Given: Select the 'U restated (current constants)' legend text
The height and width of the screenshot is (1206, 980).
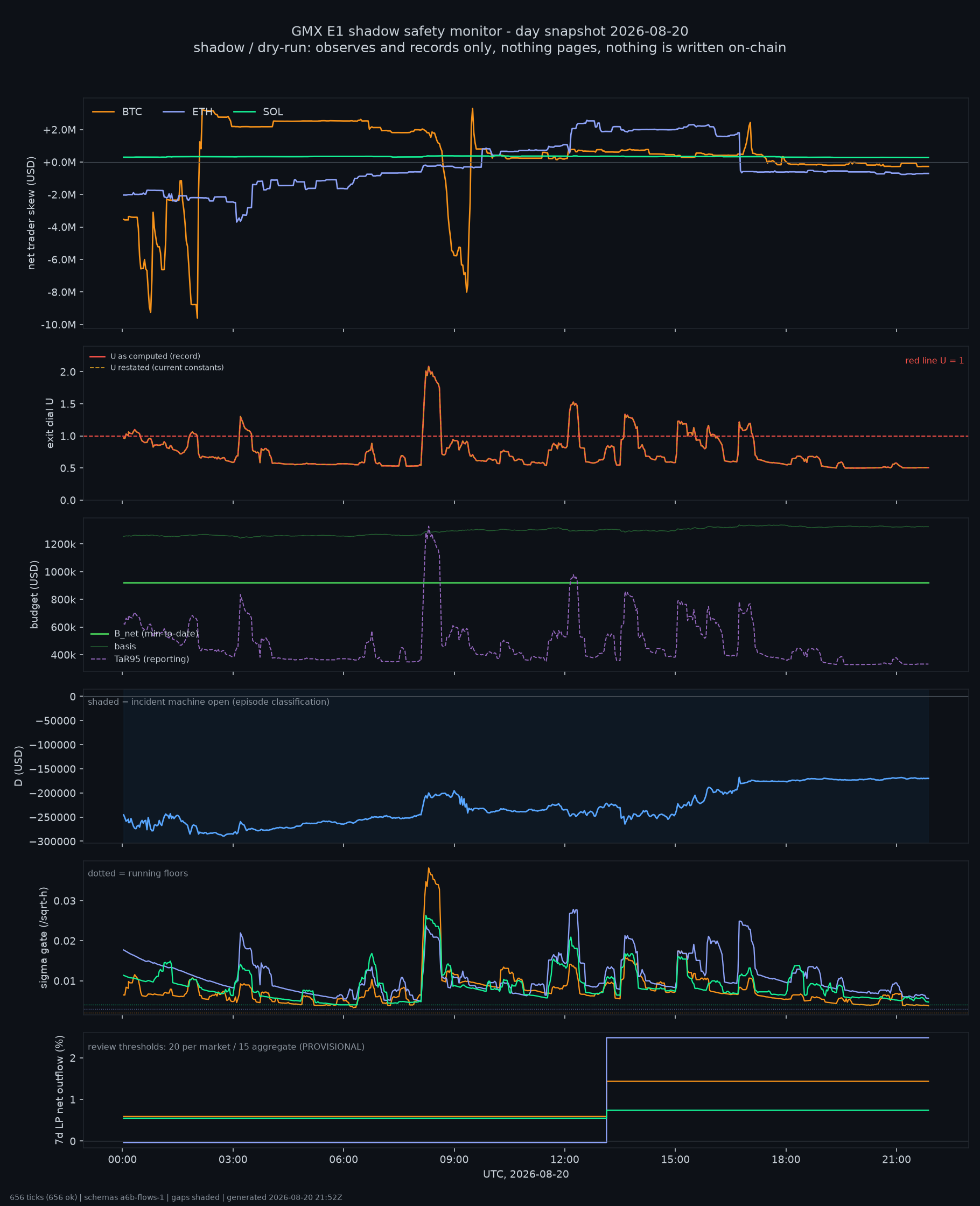Looking at the screenshot, I should (167, 368).
